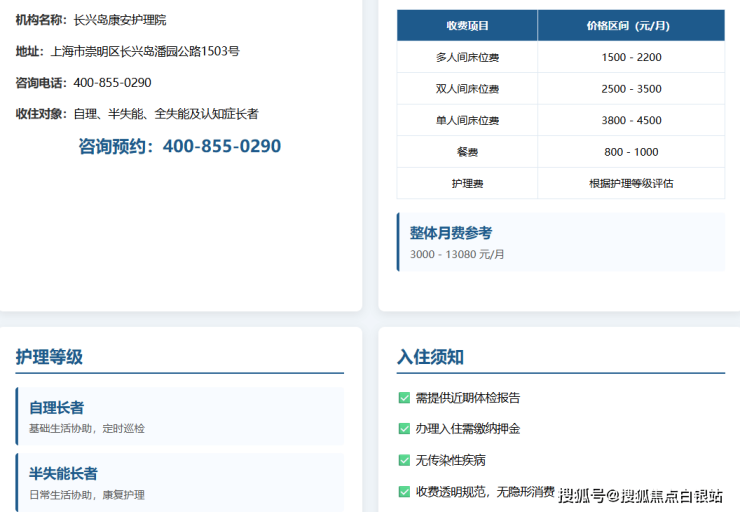Click the 入住须知 section heading
Image resolution: width=740 pixels, height=512 pixels.
point(430,357)
